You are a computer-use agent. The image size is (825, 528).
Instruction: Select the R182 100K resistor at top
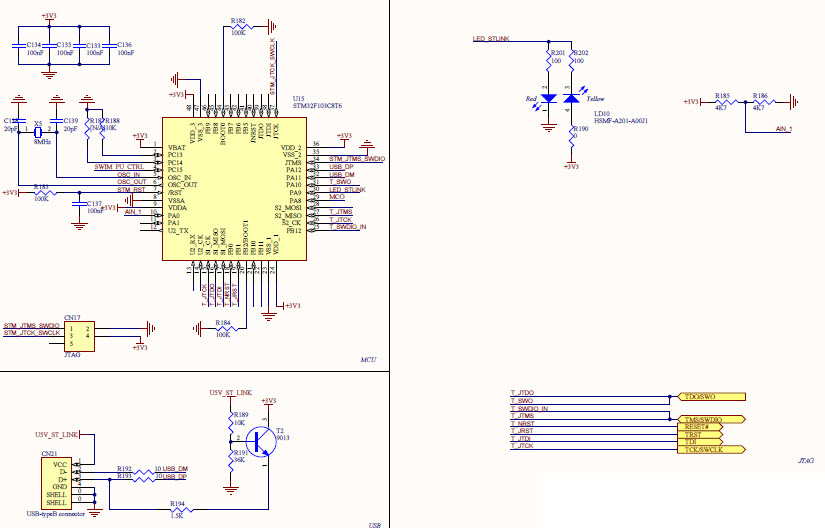click(x=239, y=26)
